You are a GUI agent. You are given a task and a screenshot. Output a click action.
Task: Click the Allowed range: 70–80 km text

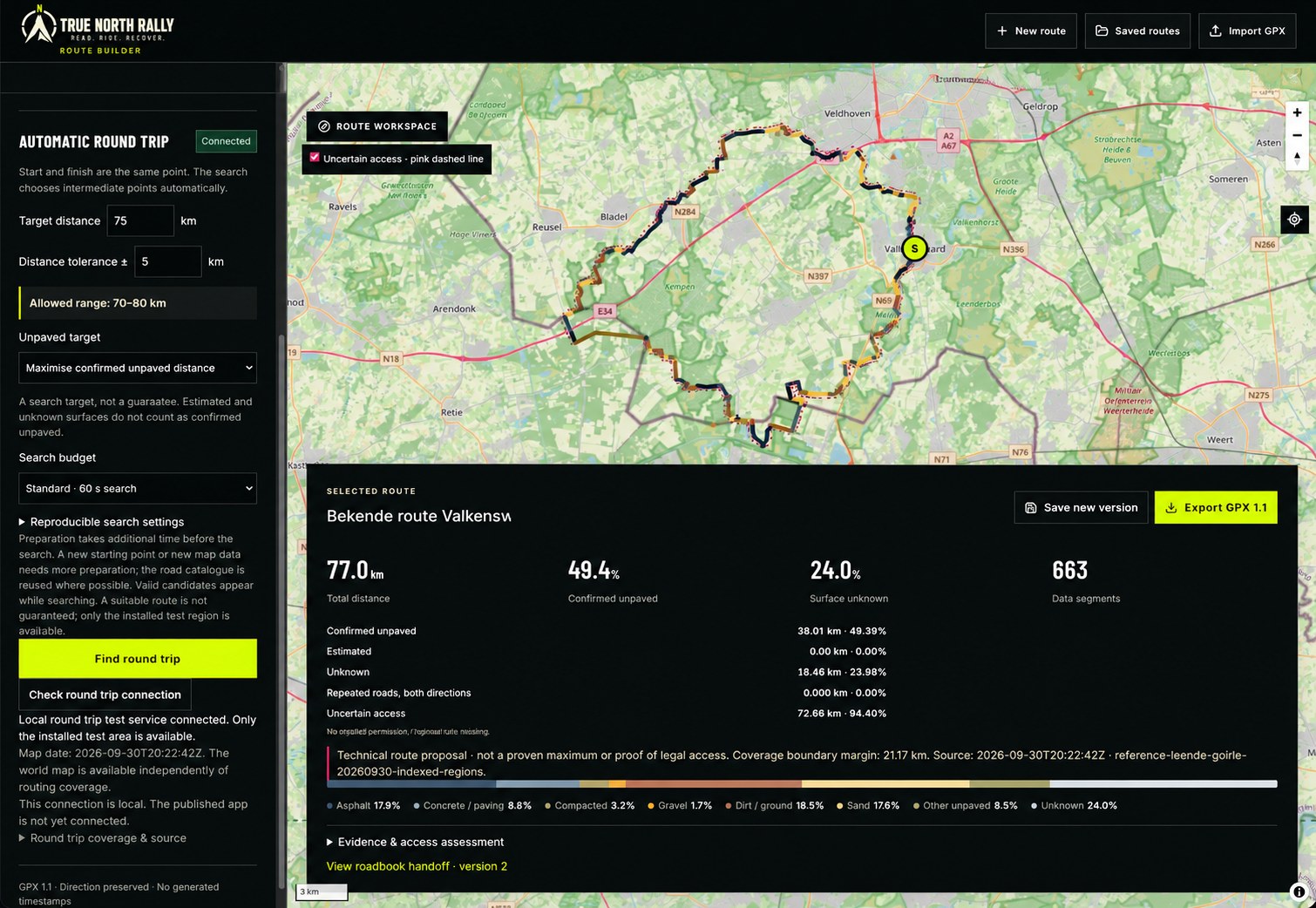tap(98, 303)
